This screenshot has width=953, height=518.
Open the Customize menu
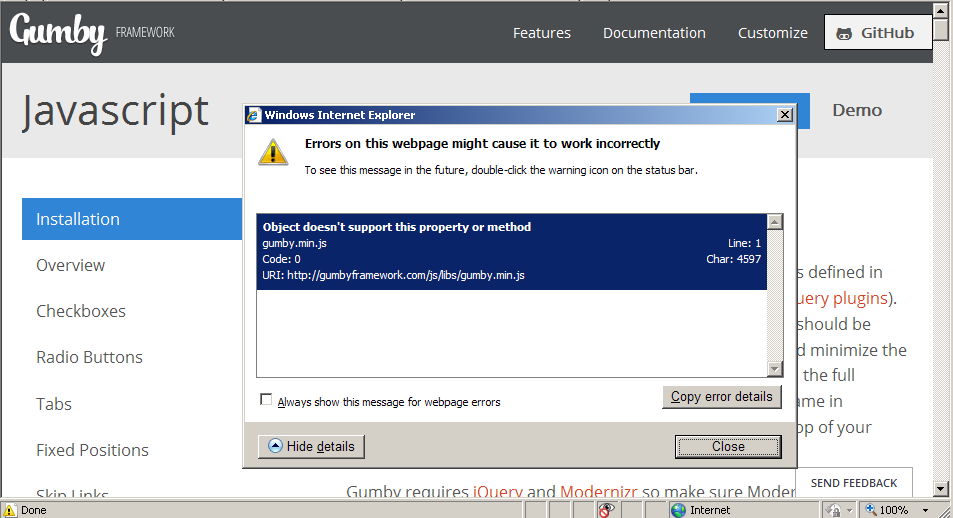tap(772, 33)
